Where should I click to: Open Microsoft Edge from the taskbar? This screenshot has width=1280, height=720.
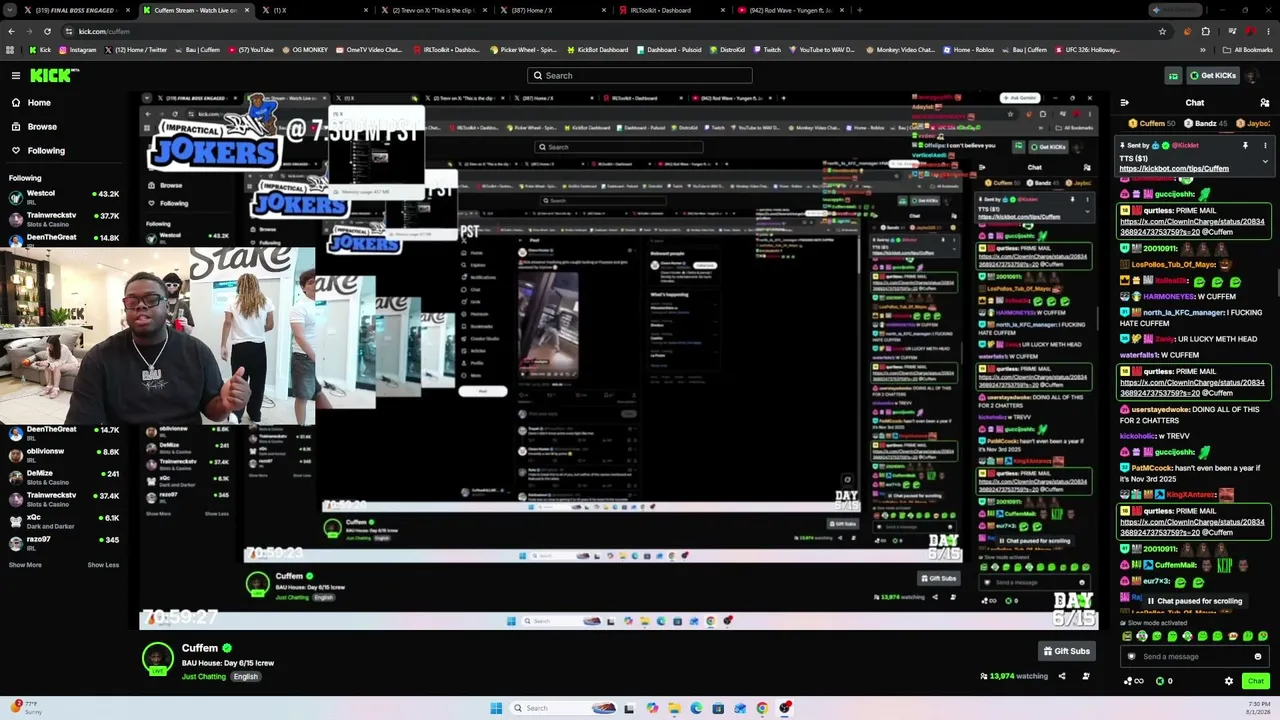point(696,708)
